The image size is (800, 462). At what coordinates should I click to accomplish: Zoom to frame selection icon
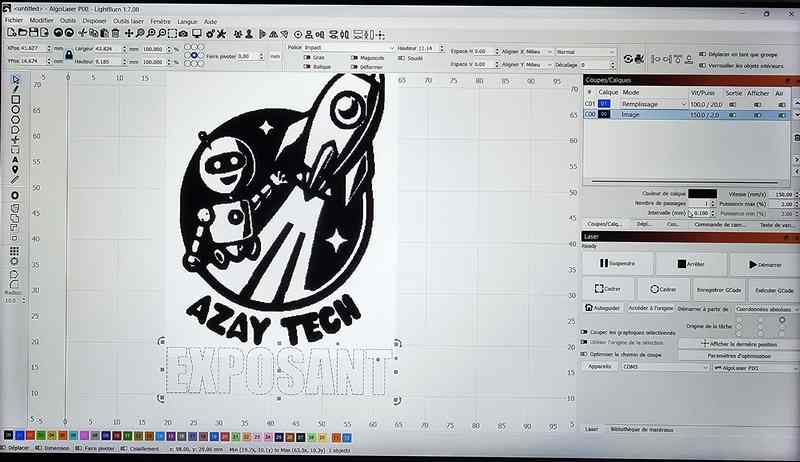point(172,34)
